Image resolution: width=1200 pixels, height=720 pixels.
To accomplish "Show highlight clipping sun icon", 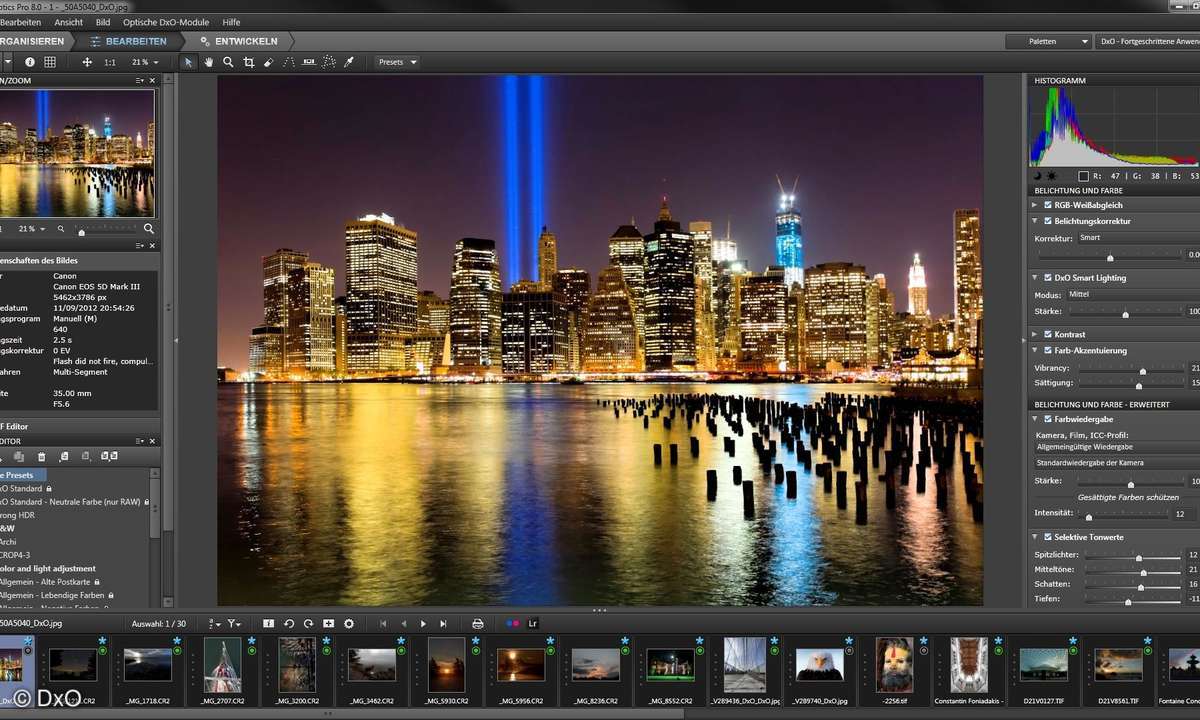I will [1050, 176].
